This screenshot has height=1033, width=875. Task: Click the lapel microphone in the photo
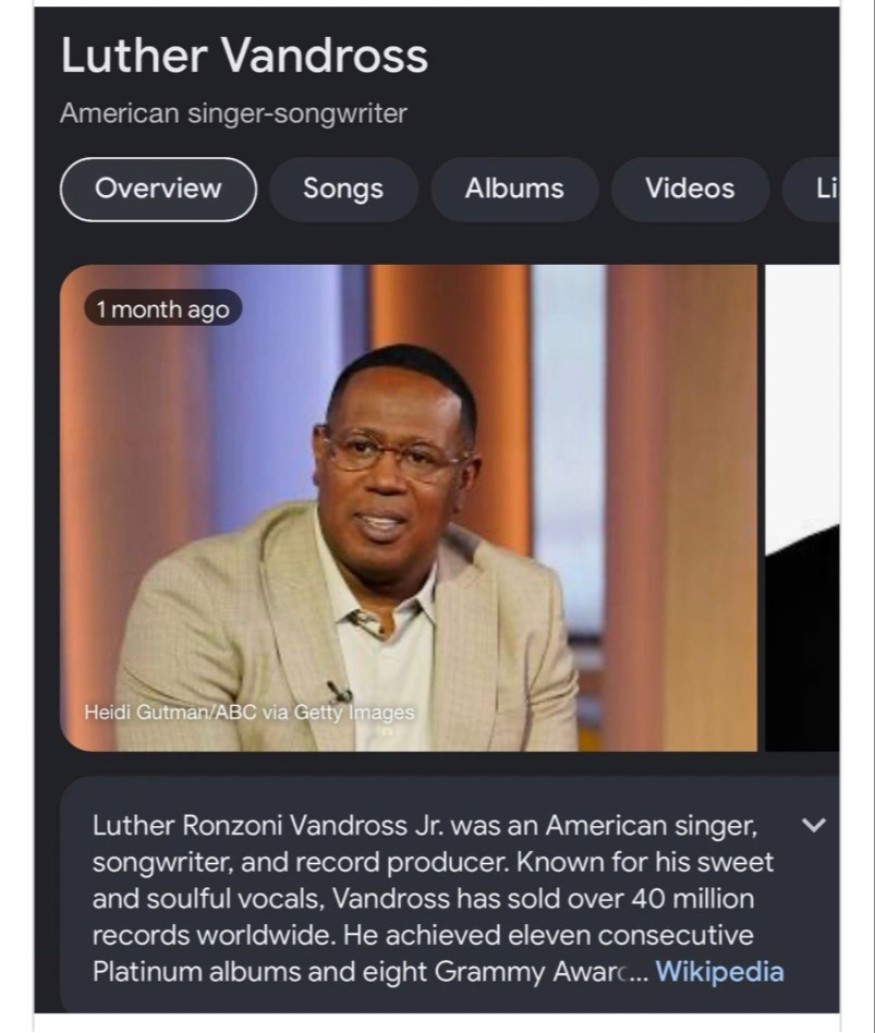click(x=339, y=691)
